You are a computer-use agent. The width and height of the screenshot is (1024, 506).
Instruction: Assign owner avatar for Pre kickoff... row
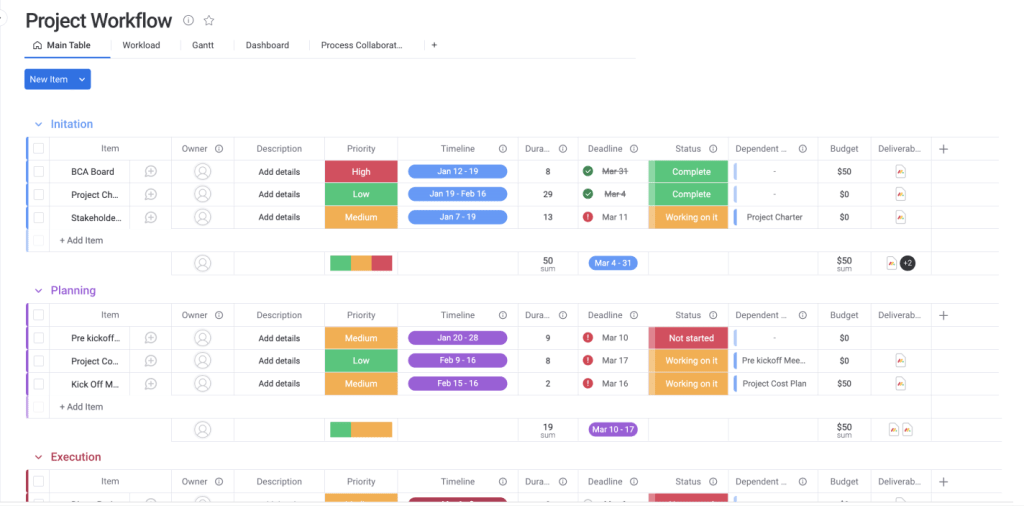tap(202, 338)
